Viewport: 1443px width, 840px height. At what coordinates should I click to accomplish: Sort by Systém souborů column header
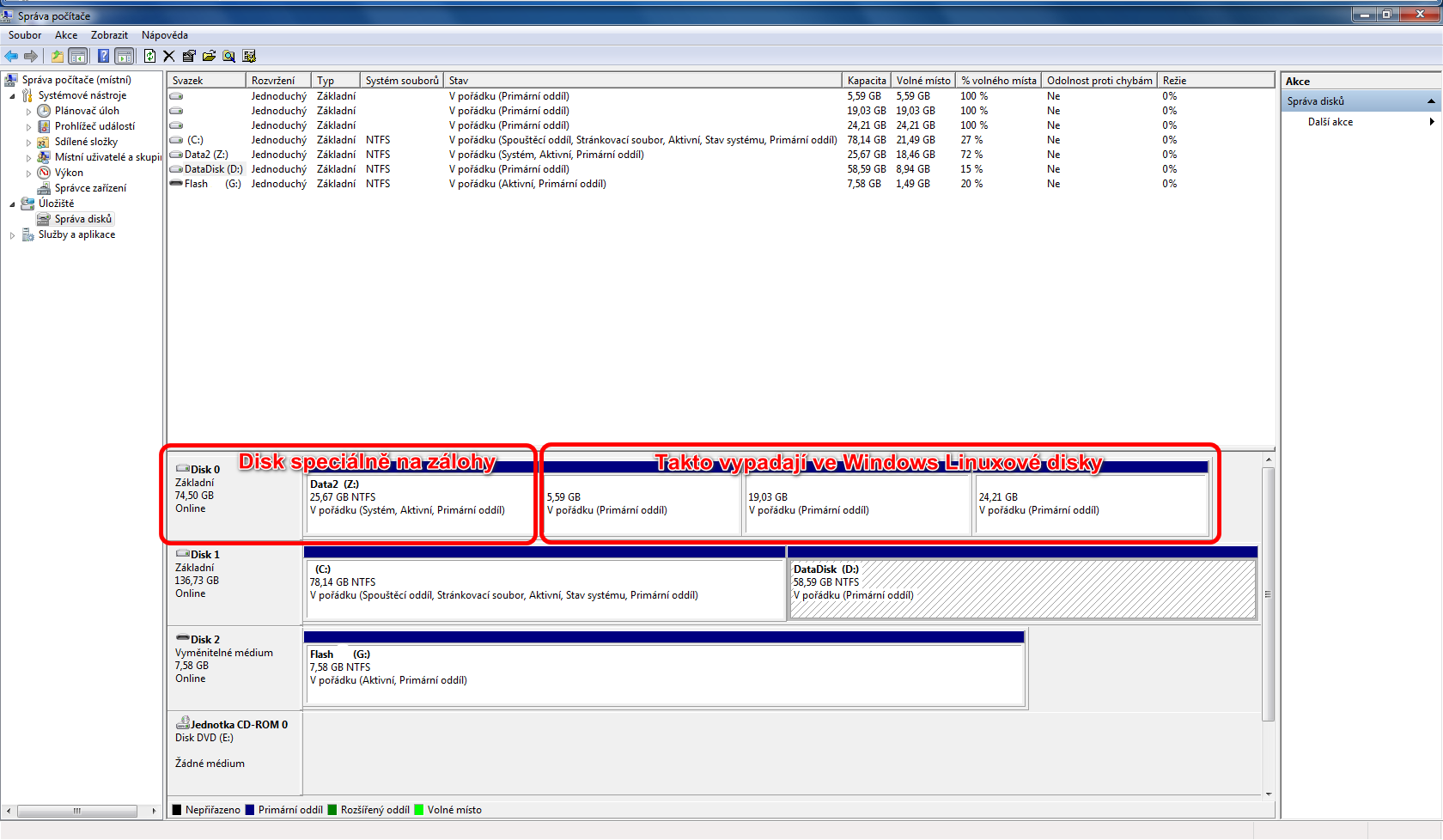click(x=402, y=81)
